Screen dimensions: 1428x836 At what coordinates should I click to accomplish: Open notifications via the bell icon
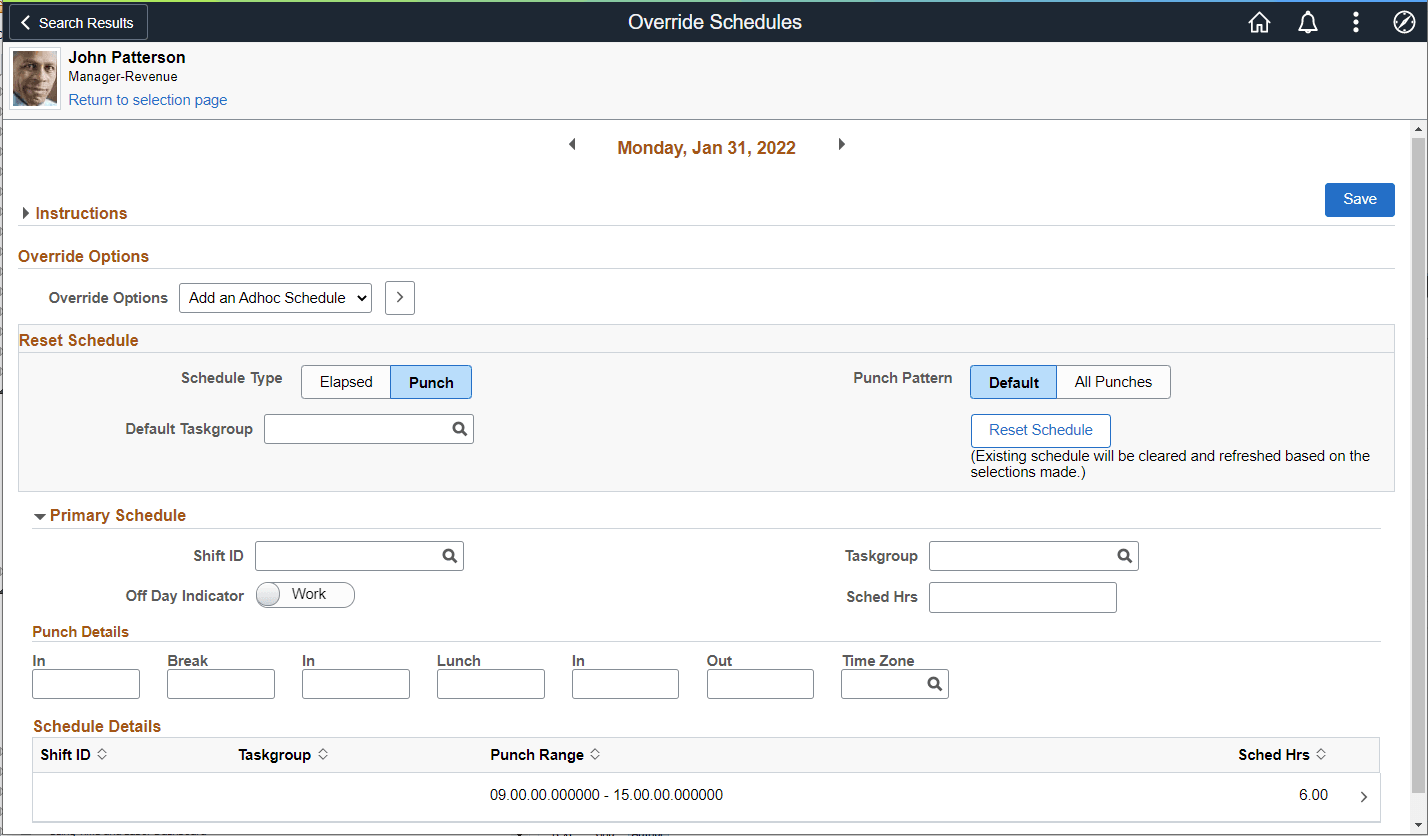point(1307,22)
